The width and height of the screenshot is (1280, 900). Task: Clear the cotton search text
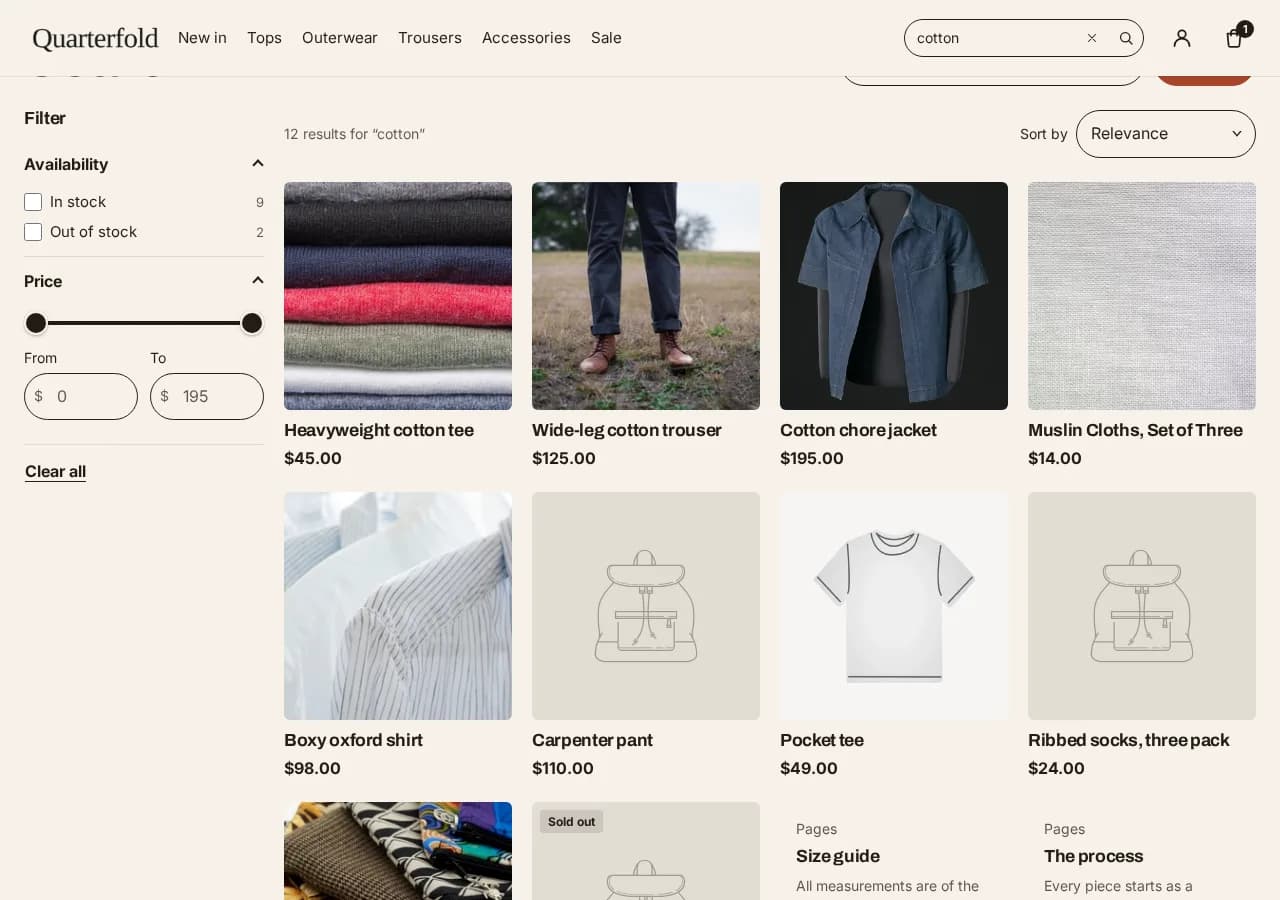coord(1092,38)
